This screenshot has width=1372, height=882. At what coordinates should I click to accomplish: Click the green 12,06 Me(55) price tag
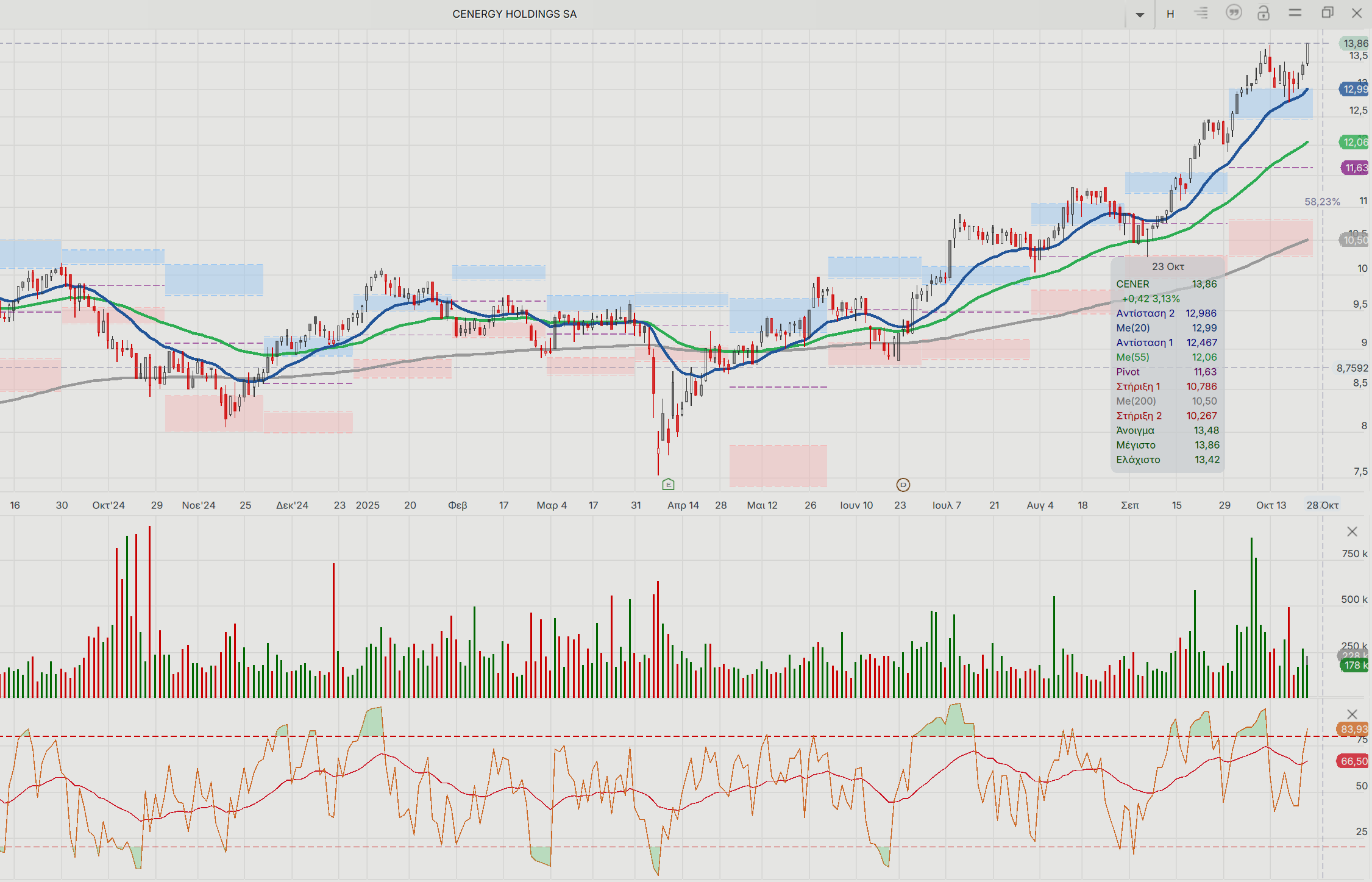pos(1354,142)
